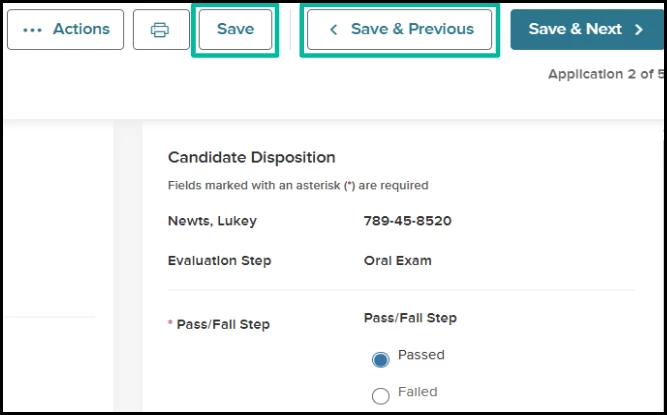This screenshot has height=415, width=667.
Task: Click the Evaluation Step label
Action: (x=219, y=260)
